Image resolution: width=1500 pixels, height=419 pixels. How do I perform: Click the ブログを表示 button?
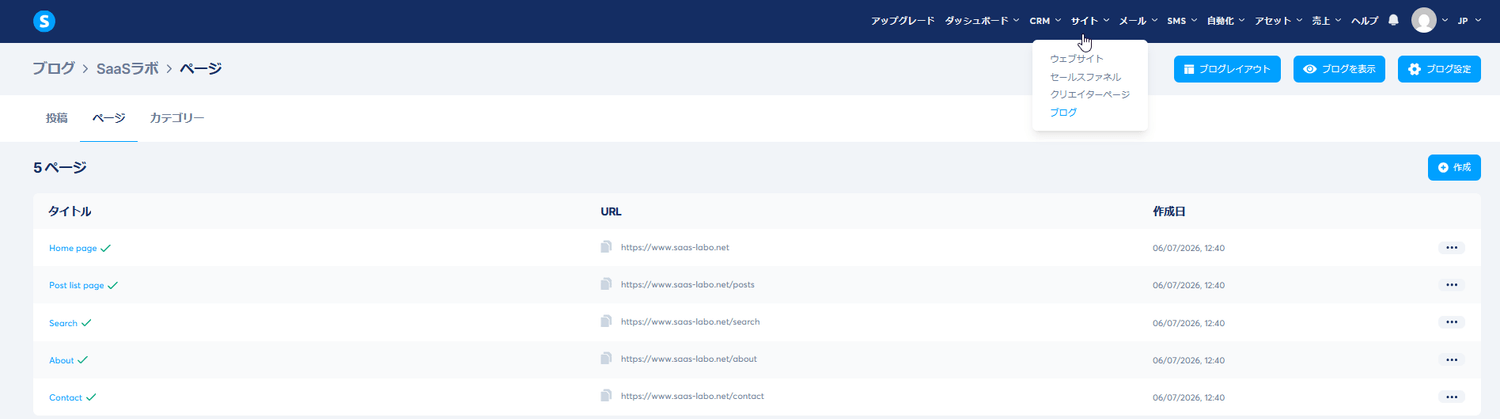pos(1339,69)
